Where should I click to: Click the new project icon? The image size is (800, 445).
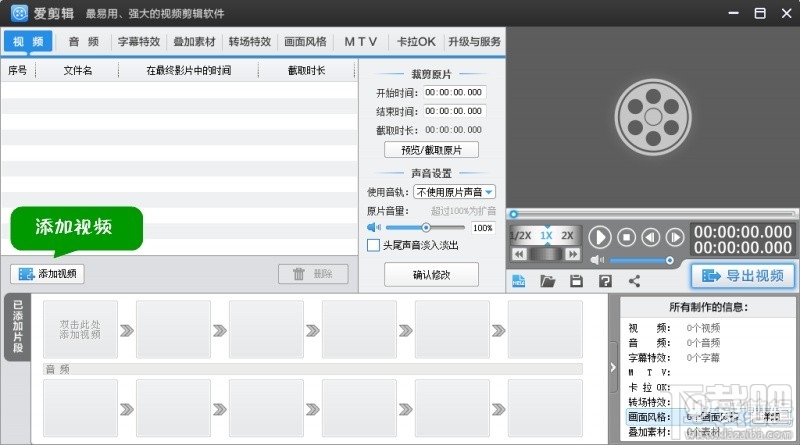519,281
